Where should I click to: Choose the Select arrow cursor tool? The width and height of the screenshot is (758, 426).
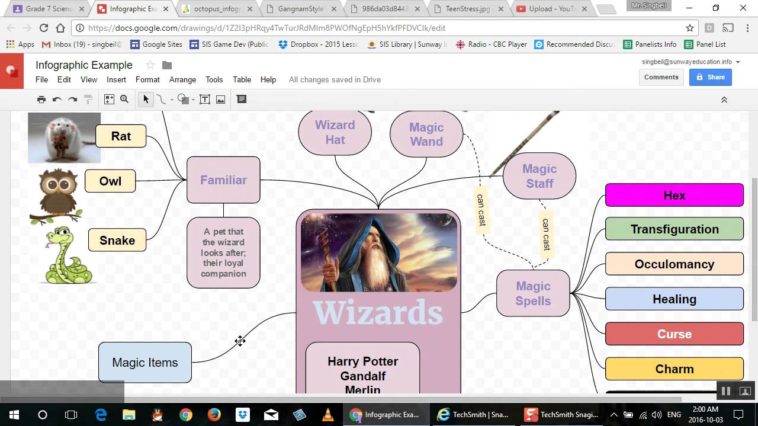click(146, 99)
